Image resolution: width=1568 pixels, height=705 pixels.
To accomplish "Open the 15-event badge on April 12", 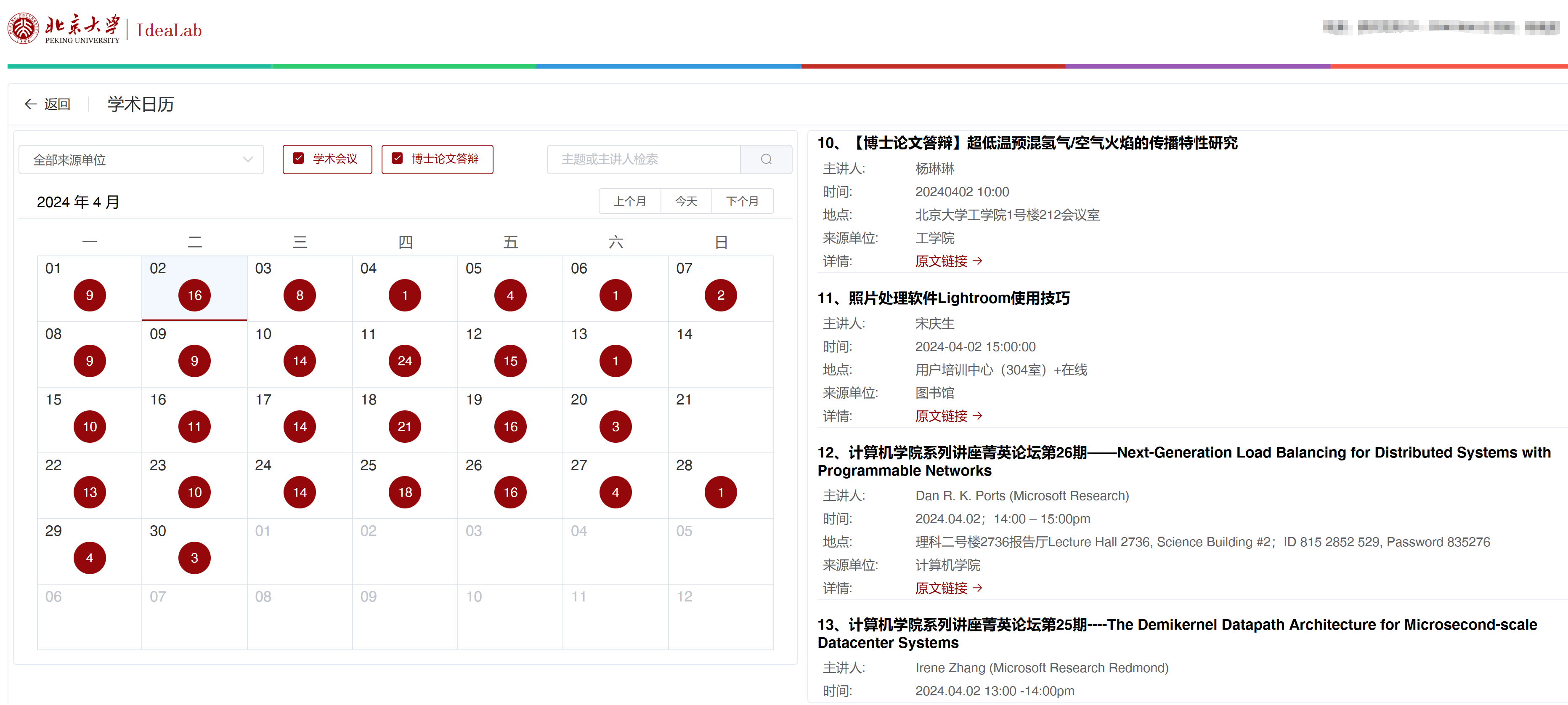I will coord(510,361).
